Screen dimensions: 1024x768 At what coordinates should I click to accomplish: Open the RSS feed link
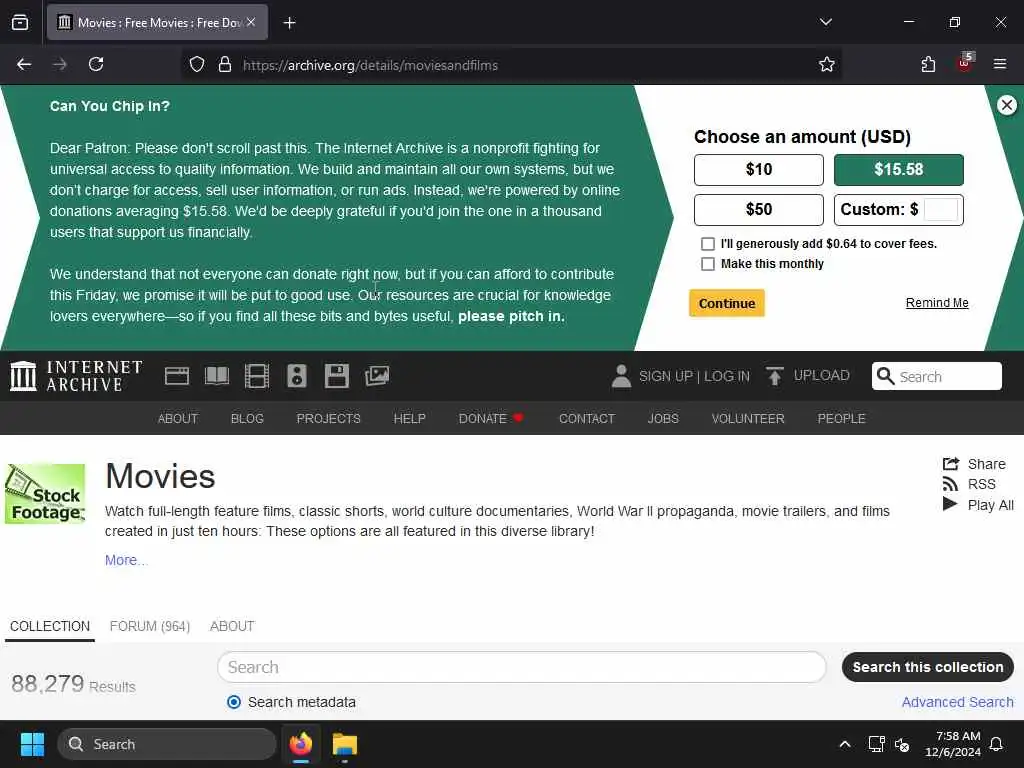[968, 485]
